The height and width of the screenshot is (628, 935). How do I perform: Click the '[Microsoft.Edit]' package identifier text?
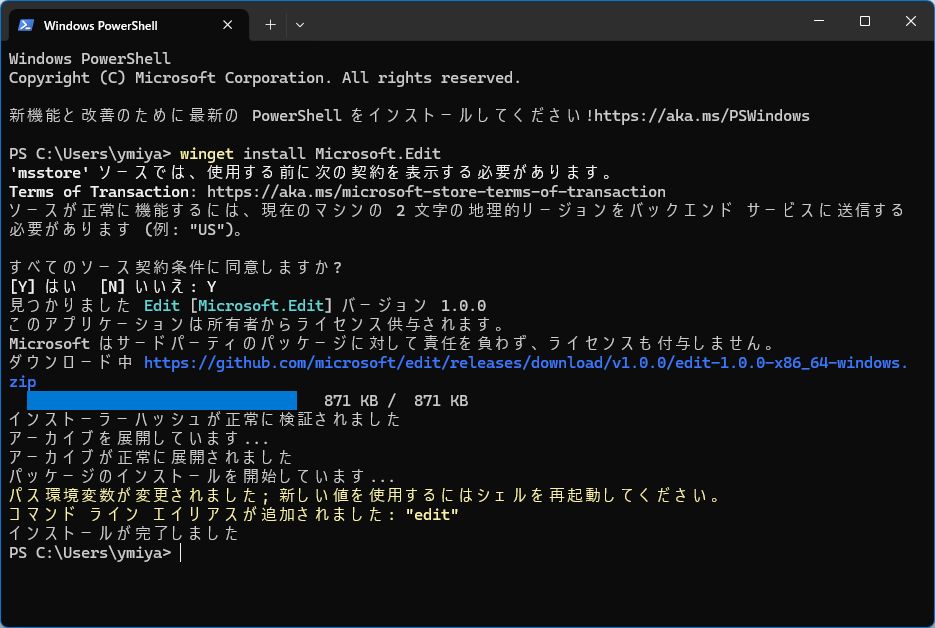point(261,306)
